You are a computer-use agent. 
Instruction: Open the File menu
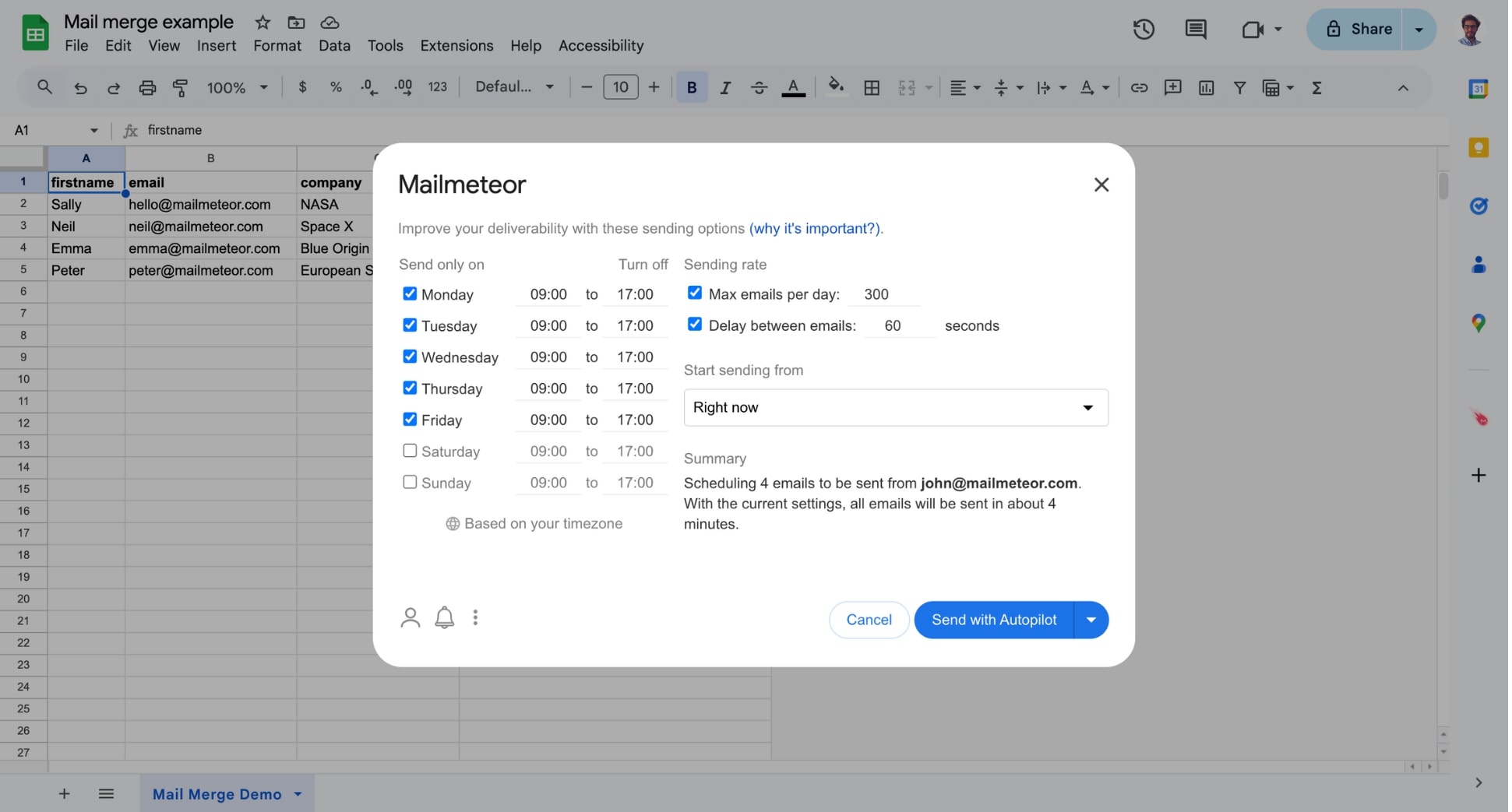76,45
